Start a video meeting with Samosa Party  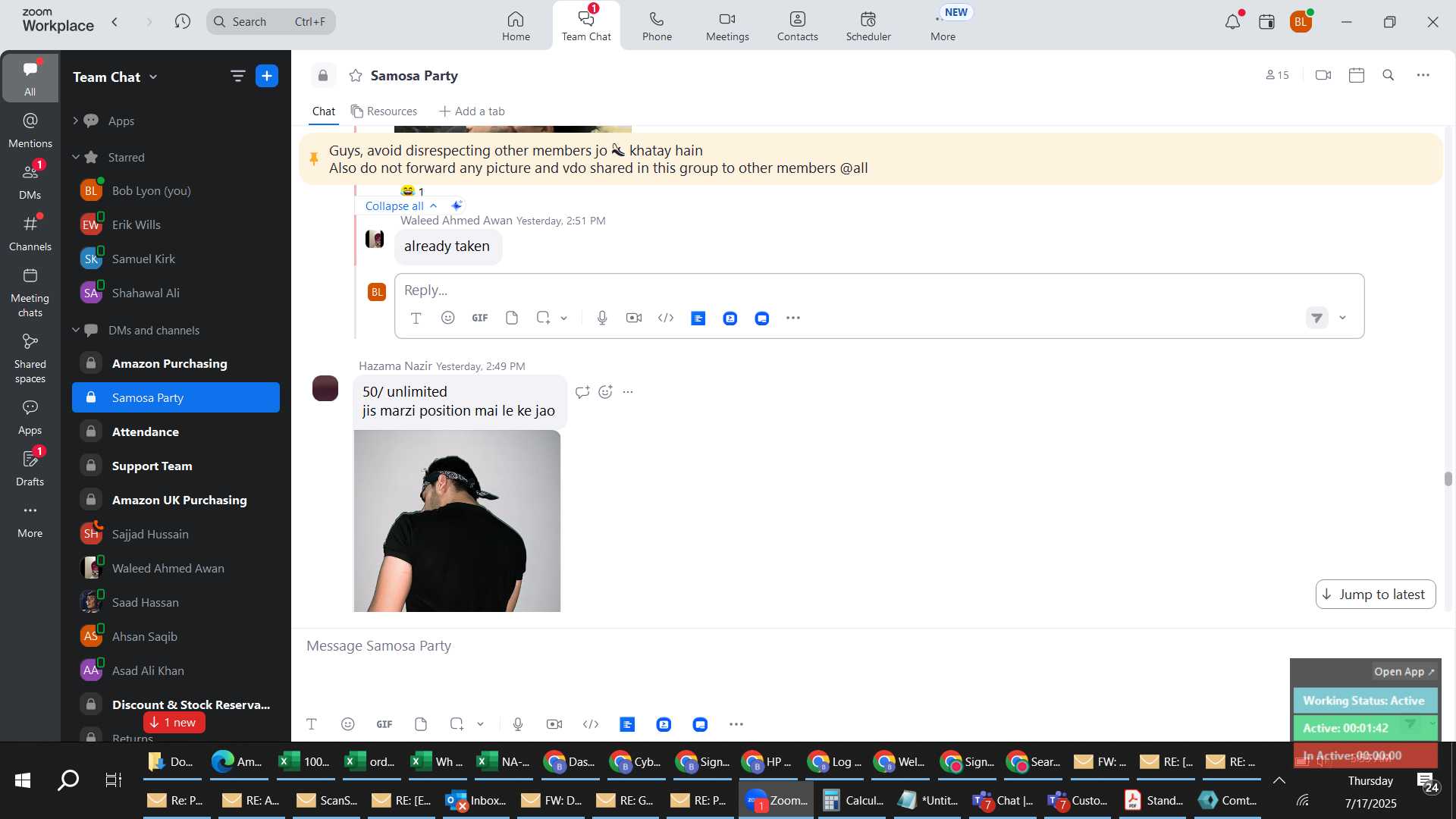(1323, 75)
